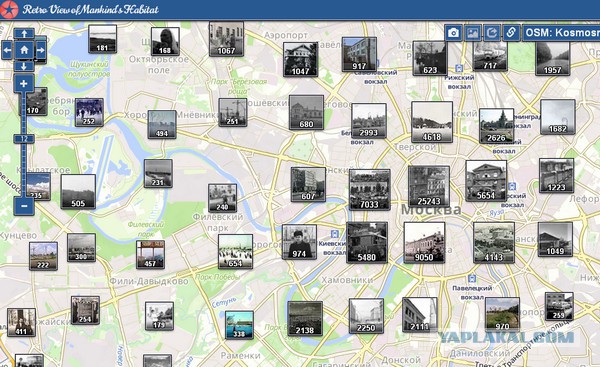This screenshot has height=367, width=600.
Task: Open photo cluster 607
Action: 308,184
